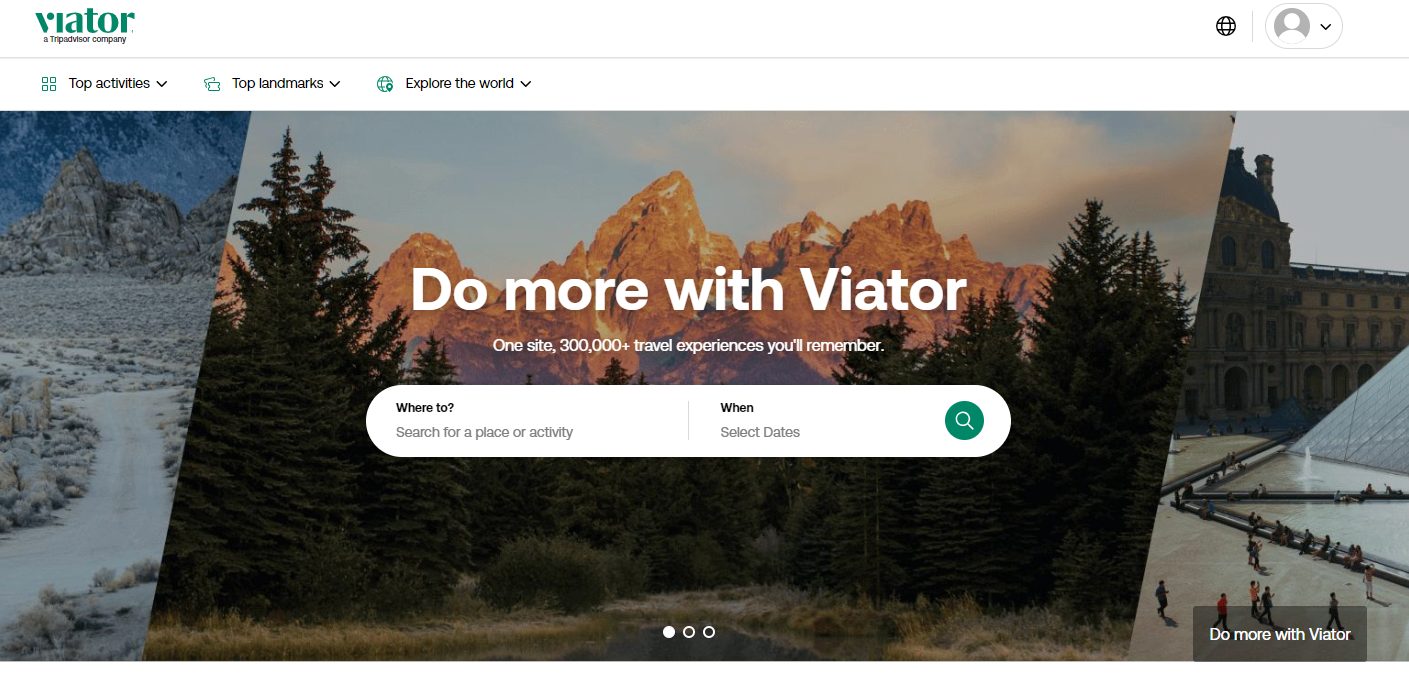The width and height of the screenshot is (1409, 683).
Task: Open the Top activities menu label
Action: coord(109,84)
